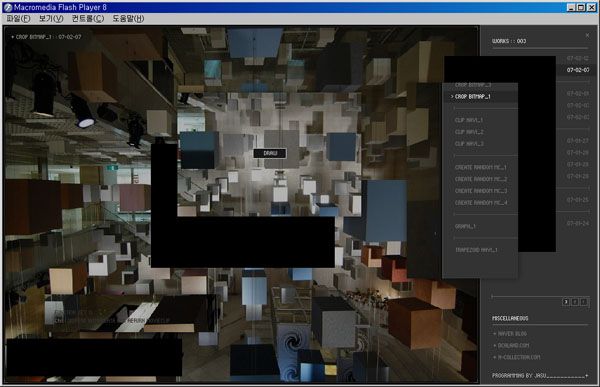Open CREATE RANDOM MC_1

point(481,167)
